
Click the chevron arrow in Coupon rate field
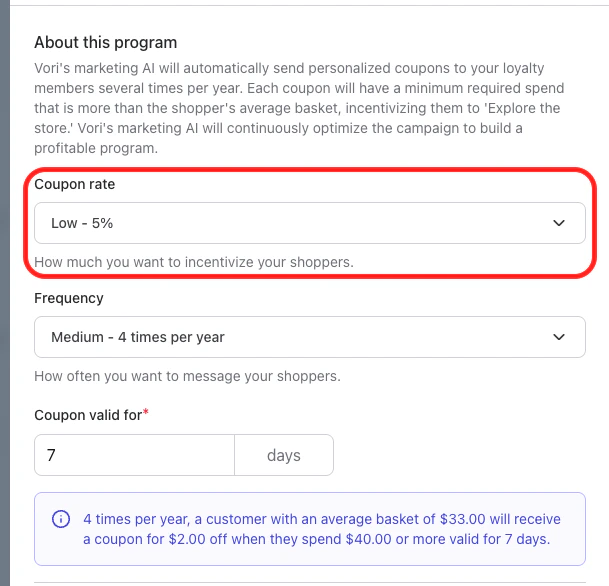559,224
